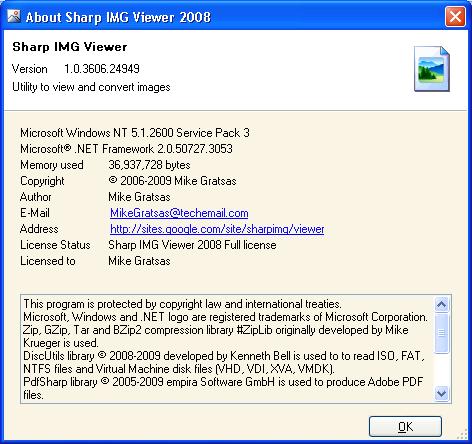Click the line starting 'Zip, GZip, Tar and BZip2'
The height and width of the screenshot is (444, 472).
coord(216,330)
